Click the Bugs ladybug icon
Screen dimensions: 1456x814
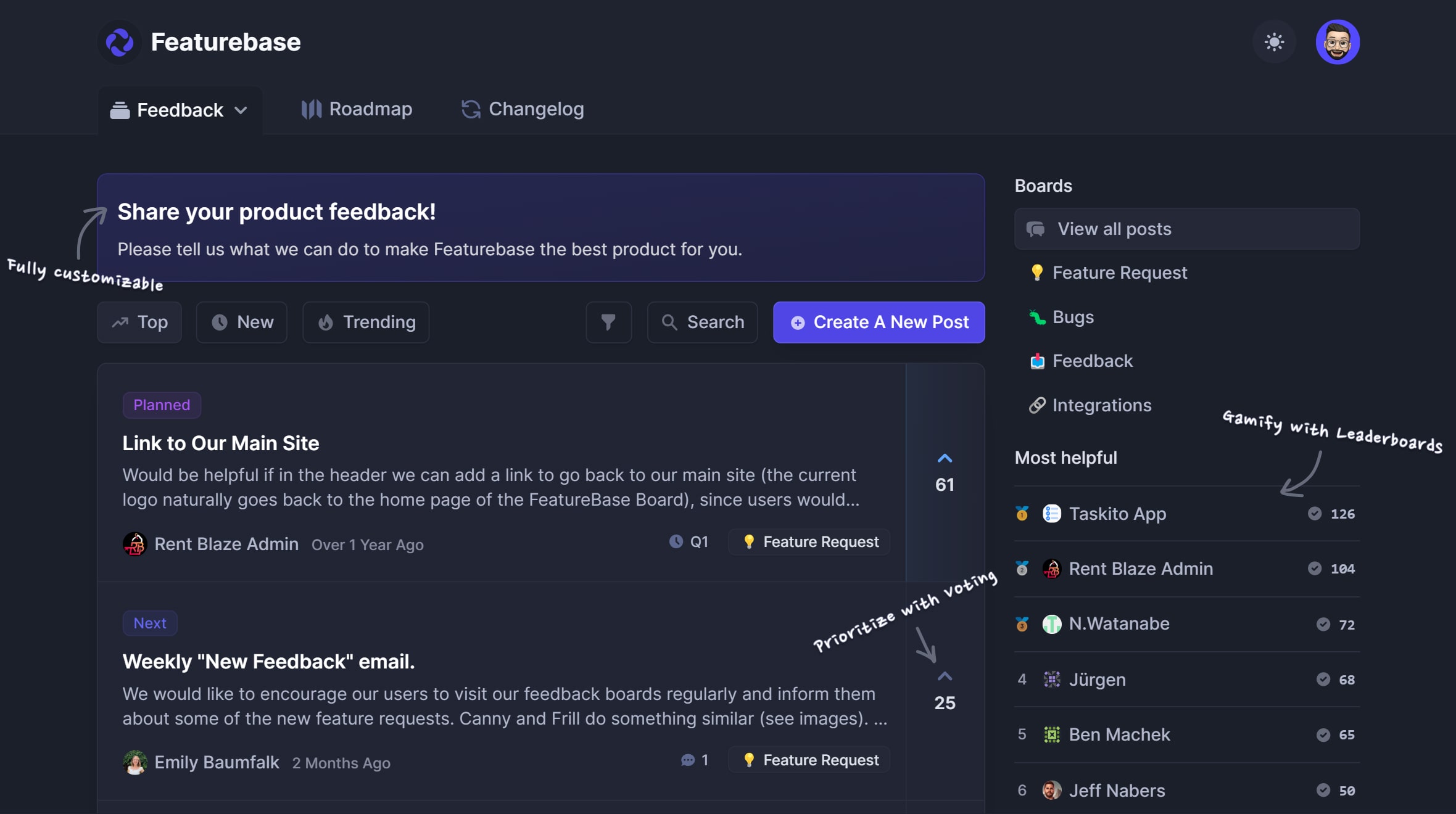[1037, 317]
